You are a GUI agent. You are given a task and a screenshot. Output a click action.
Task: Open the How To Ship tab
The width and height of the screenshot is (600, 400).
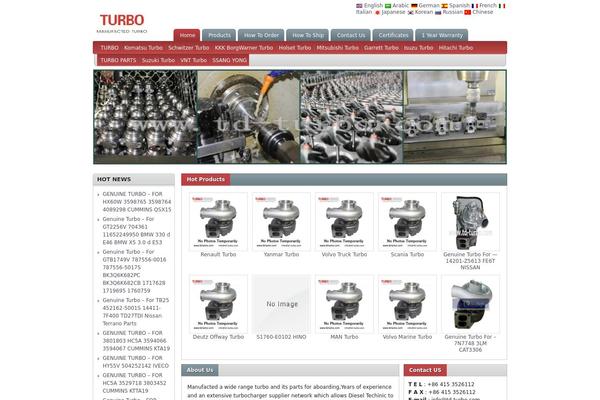click(x=308, y=35)
